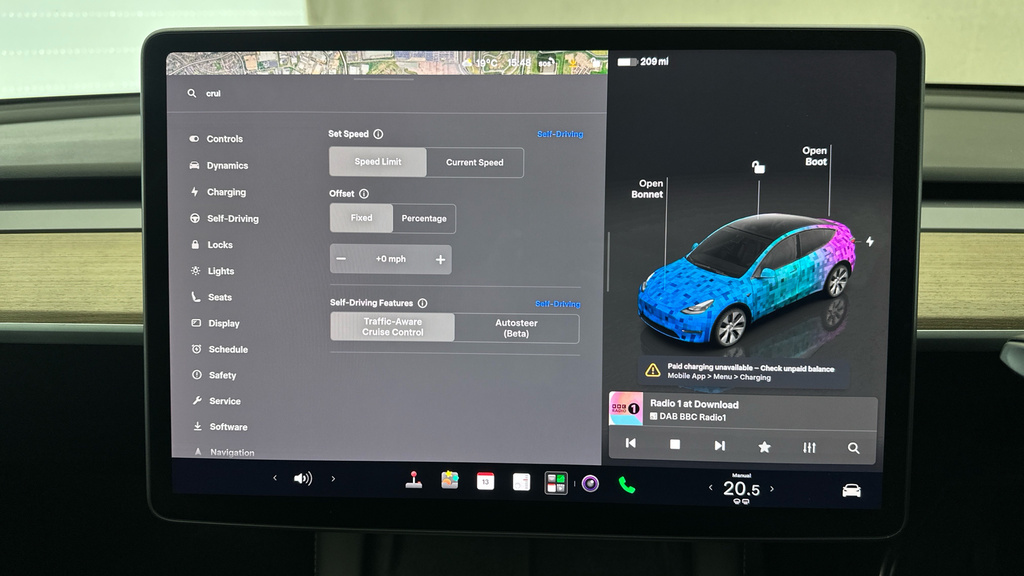Open the Toybox app icon
Screen dimensions: 1024x576
click(449, 481)
